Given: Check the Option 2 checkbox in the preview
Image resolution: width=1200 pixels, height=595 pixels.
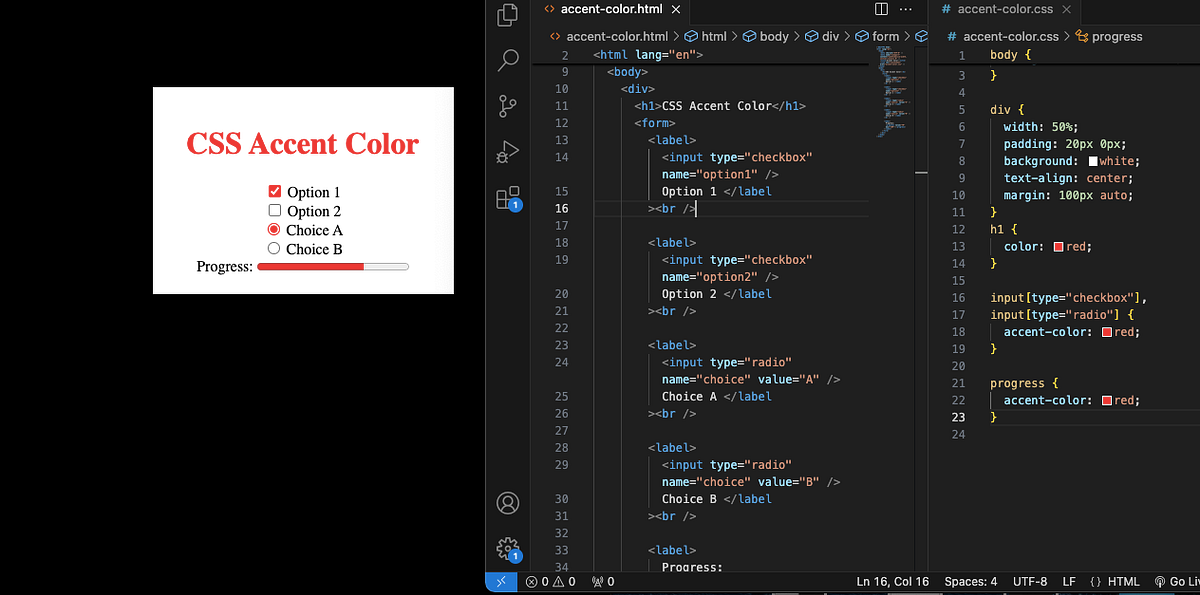Looking at the screenshot, I should [x=275, y=210].
